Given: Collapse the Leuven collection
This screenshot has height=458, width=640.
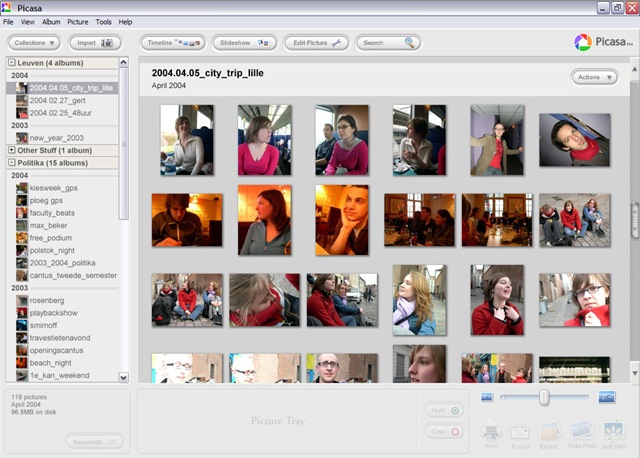Looking at the screenshot, I should (x=11, y=63).
